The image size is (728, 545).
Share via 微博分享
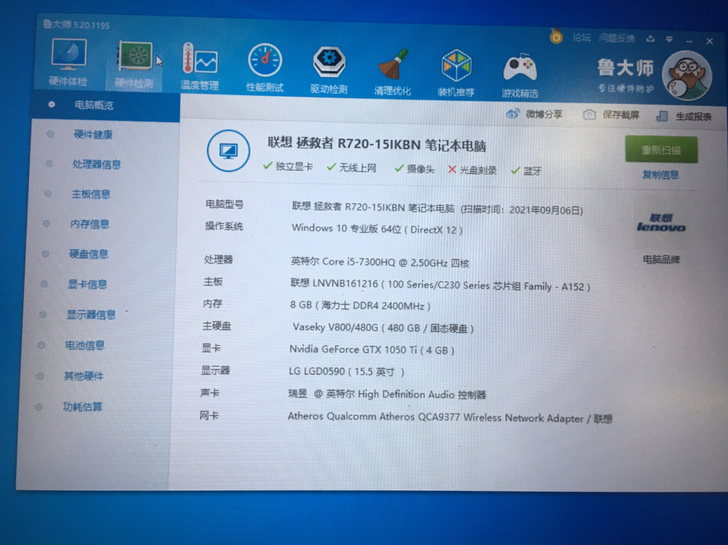point(534,114)
